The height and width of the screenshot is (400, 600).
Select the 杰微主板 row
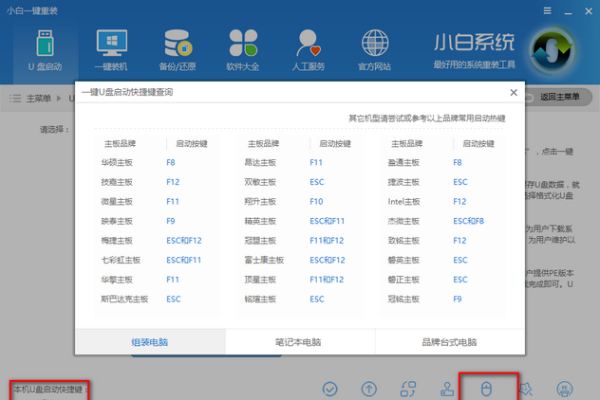(443, 221)
